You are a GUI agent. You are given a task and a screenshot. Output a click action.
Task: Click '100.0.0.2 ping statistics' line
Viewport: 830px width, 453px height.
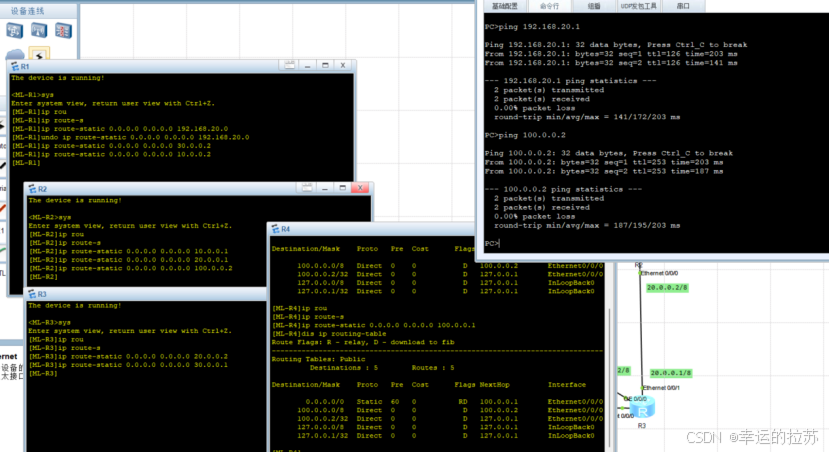(x=563, y=189)
